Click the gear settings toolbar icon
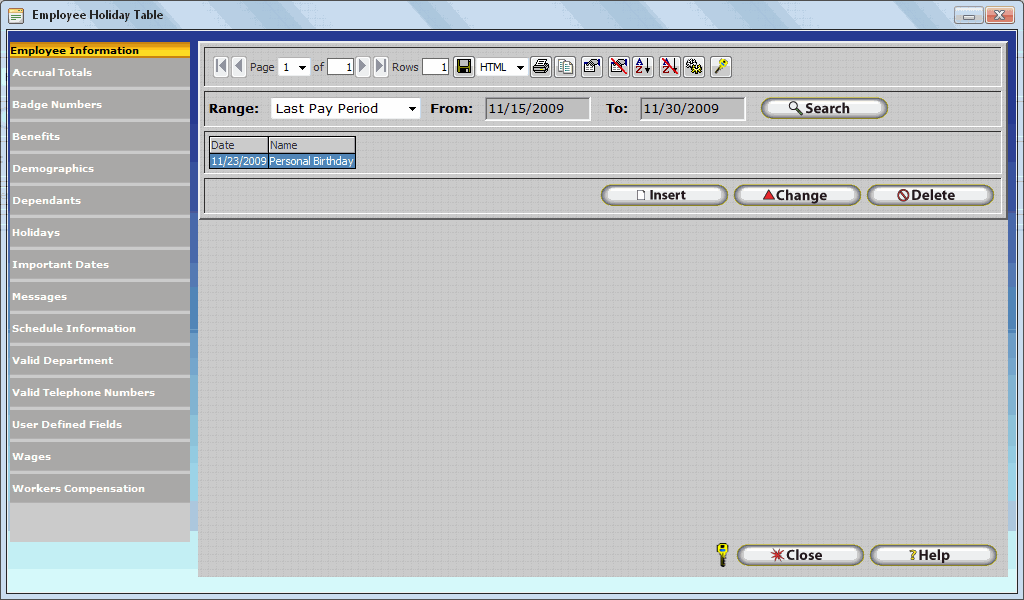Image resolution: width=1024 pixels, height=600 pixels. (x=694, y=67)
